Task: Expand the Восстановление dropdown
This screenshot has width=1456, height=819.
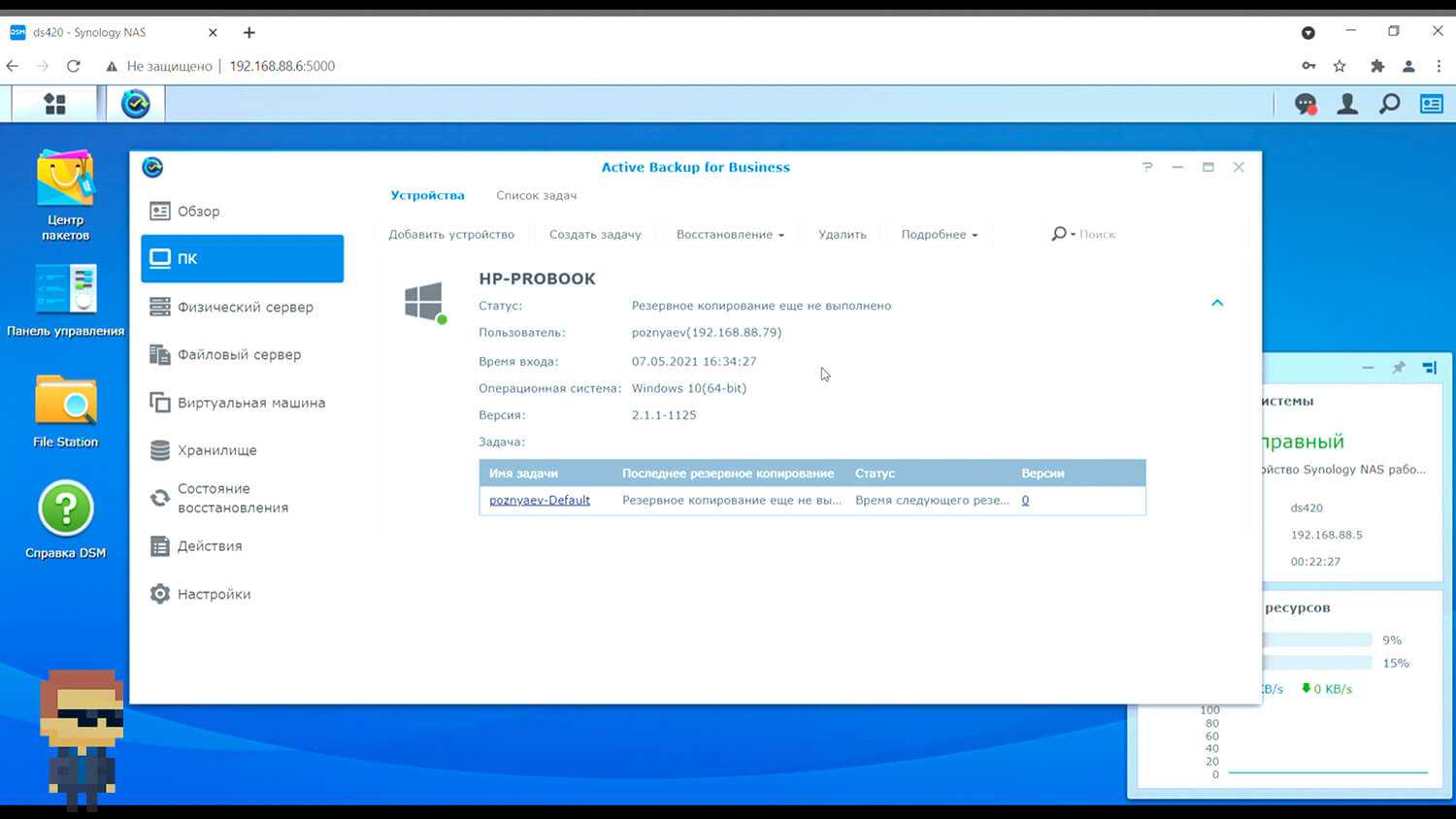Action: (x=730, y=235)
